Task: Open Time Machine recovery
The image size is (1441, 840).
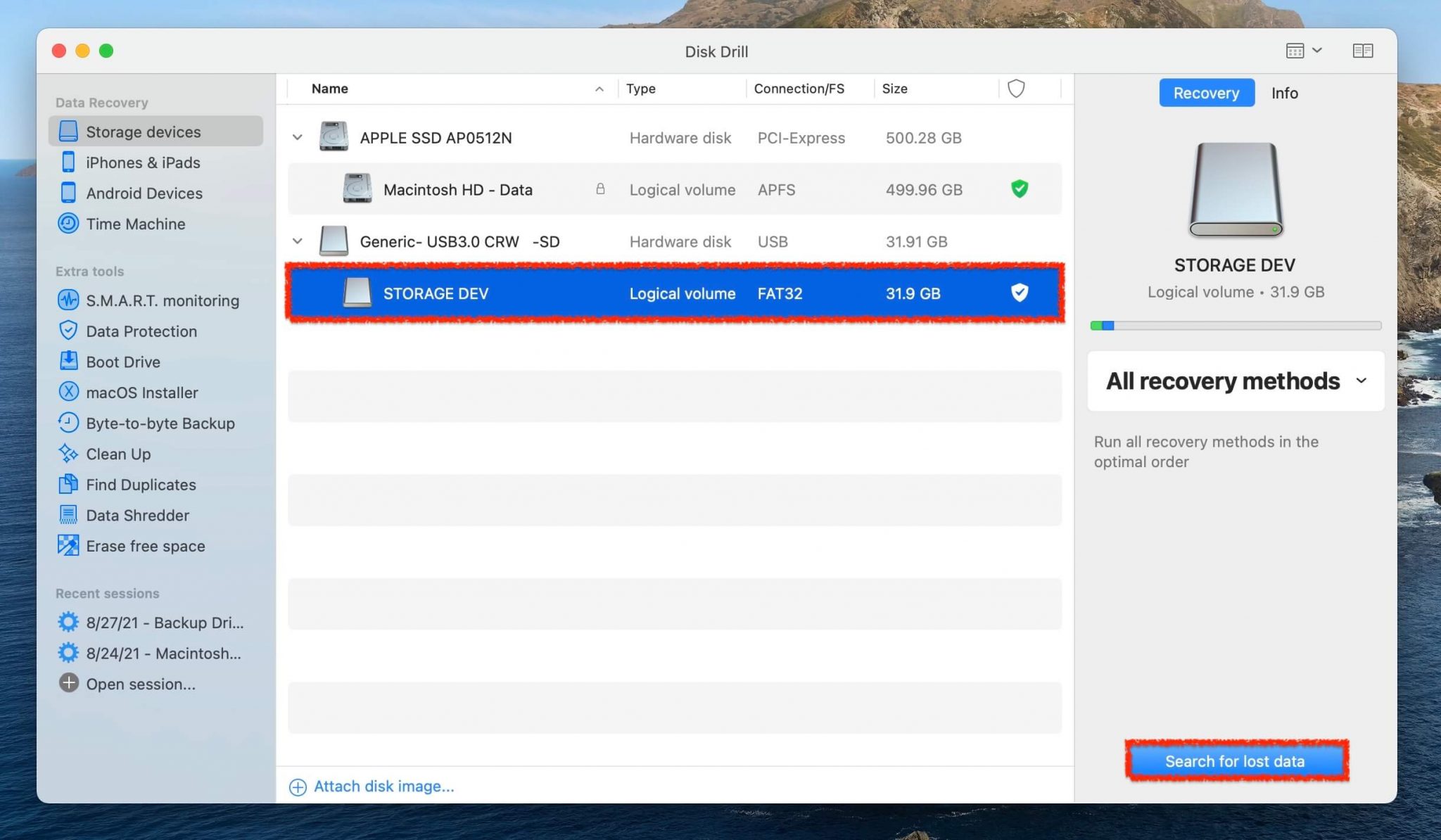Action: [135, 224]
